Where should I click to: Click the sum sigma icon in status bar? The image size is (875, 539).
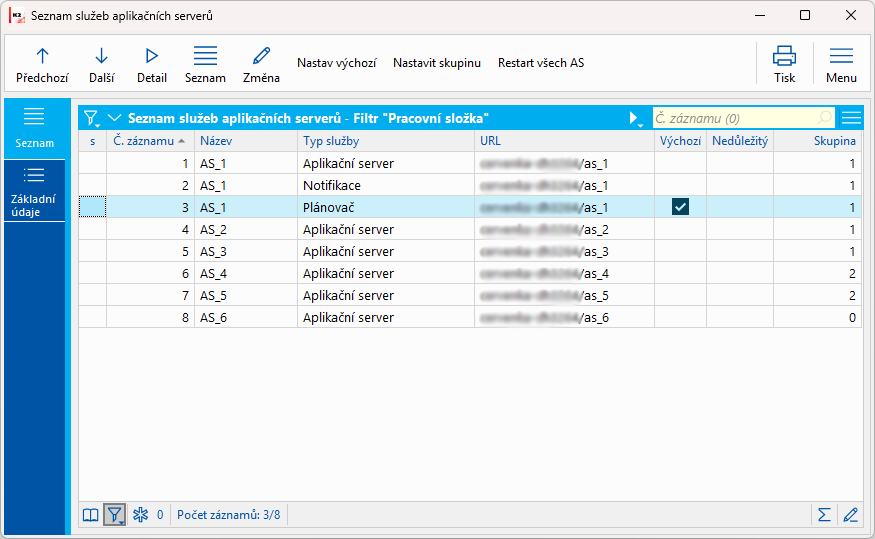824,514
